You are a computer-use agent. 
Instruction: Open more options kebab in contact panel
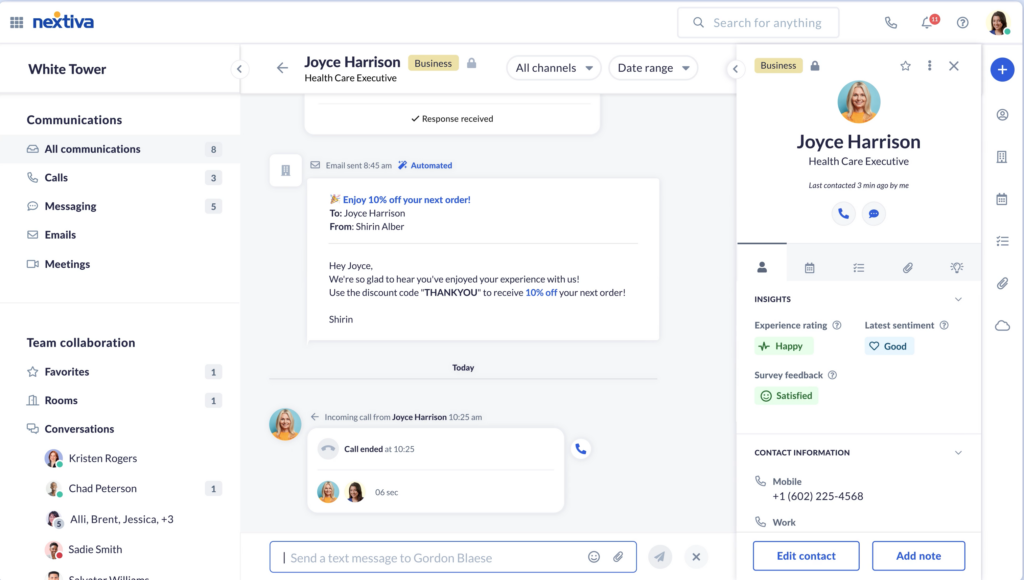tap(929, 66)
